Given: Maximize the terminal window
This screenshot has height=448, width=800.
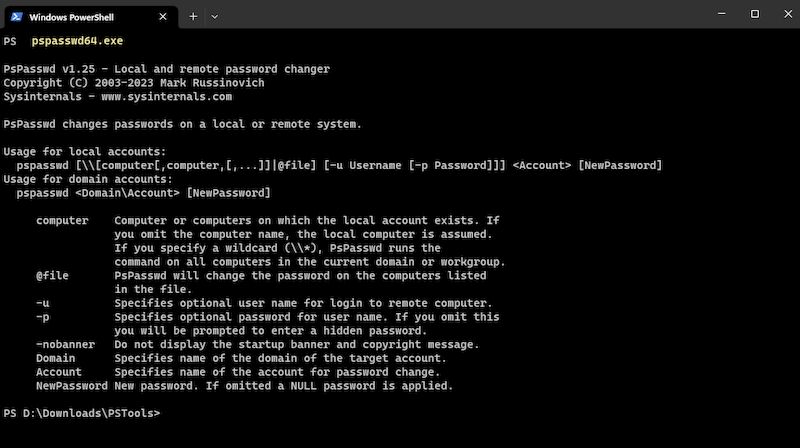Looking at the screenshot, I should [x=755, y=14].
